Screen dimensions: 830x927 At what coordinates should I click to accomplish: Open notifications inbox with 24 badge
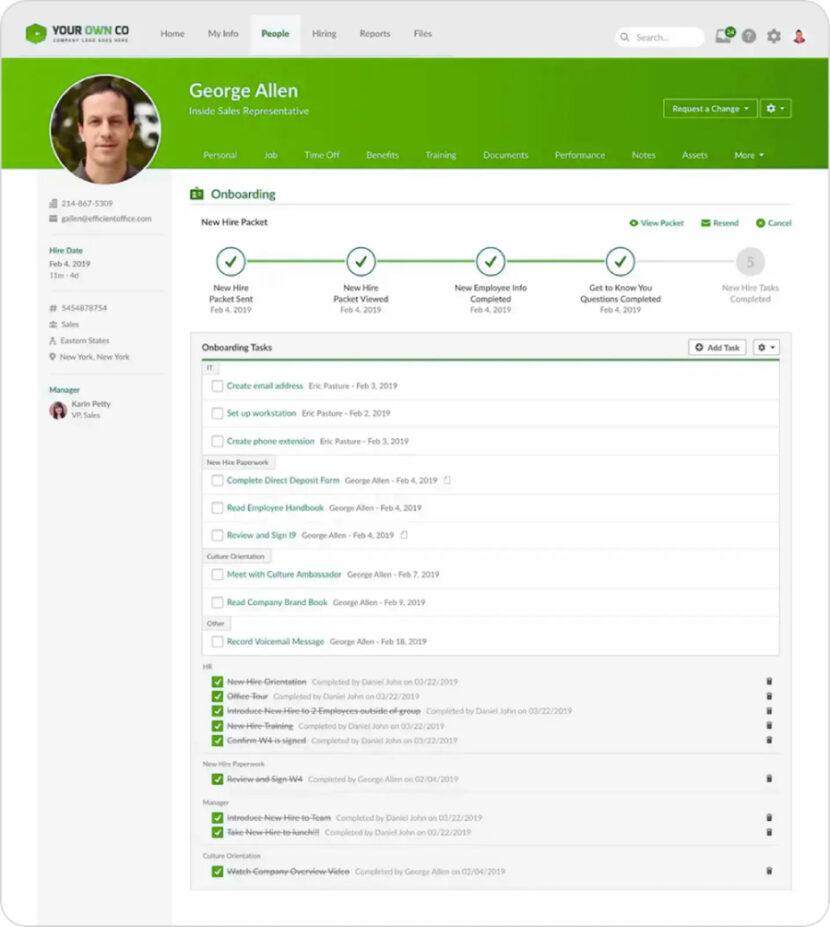coord(723,36)
